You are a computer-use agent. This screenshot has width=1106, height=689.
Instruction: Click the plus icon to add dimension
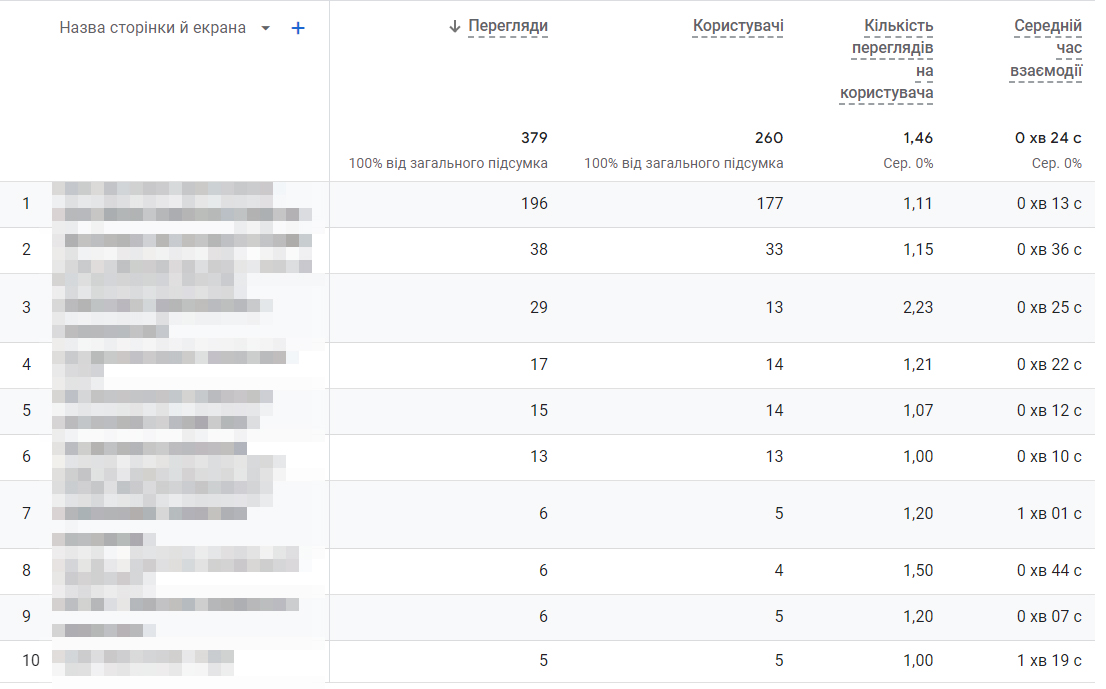[x=297, y=28]
